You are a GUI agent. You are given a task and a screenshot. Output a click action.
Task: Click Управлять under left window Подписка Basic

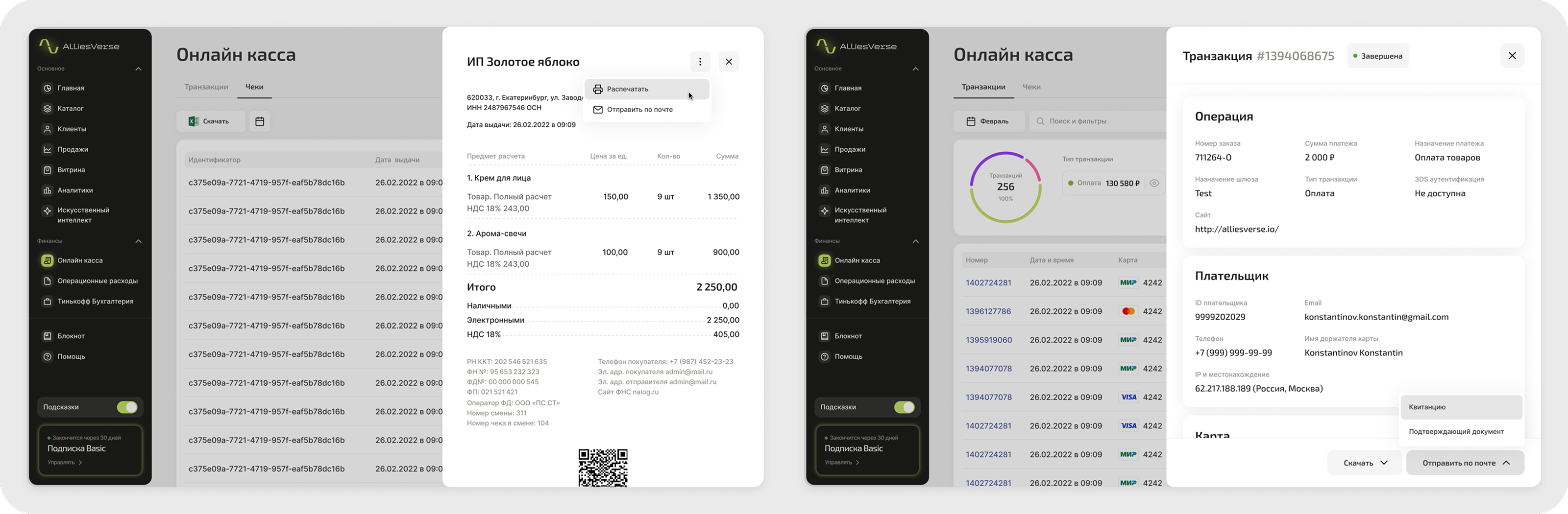65,462
